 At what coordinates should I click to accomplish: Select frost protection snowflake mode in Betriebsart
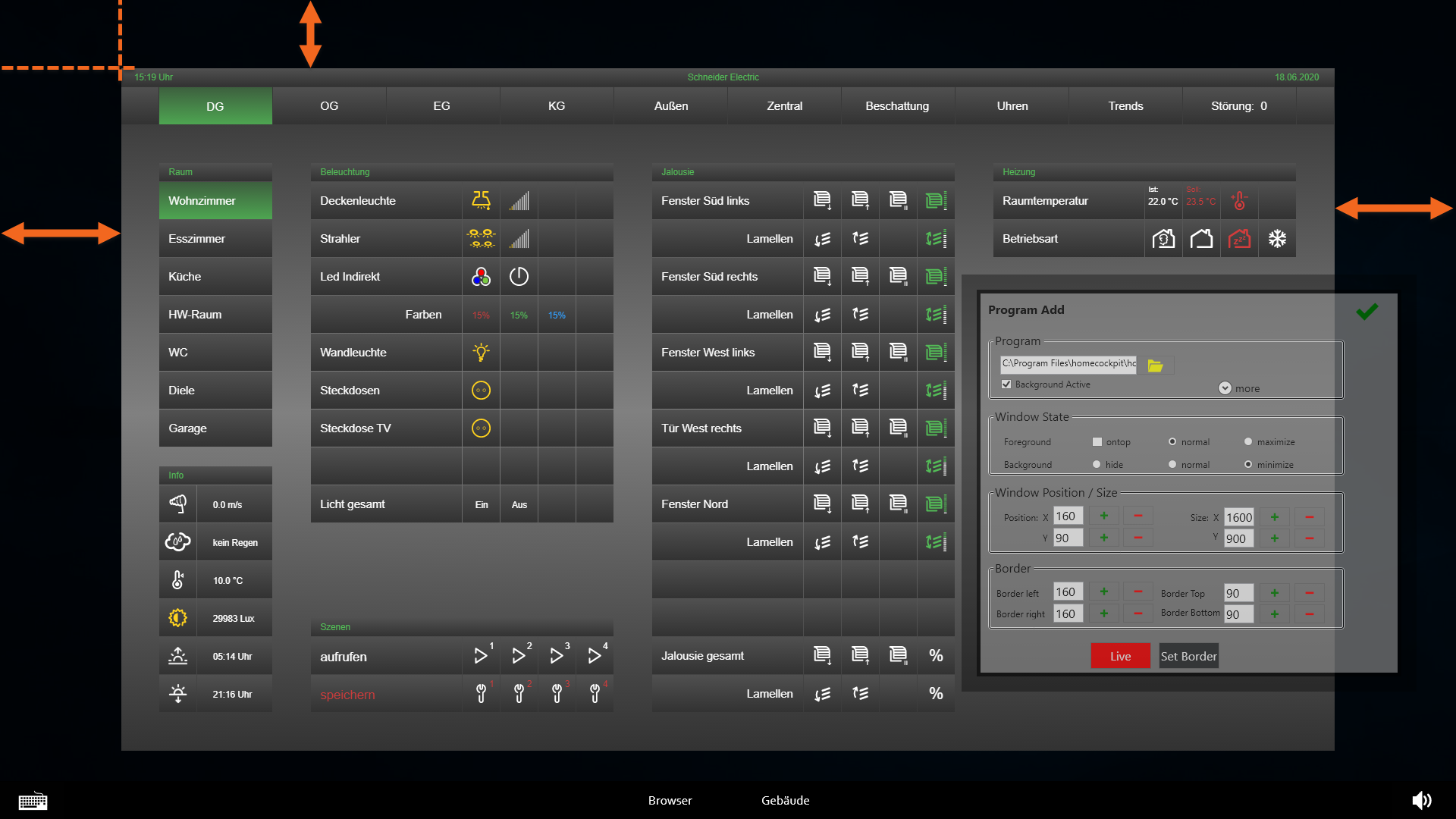tap(1277, 239)
